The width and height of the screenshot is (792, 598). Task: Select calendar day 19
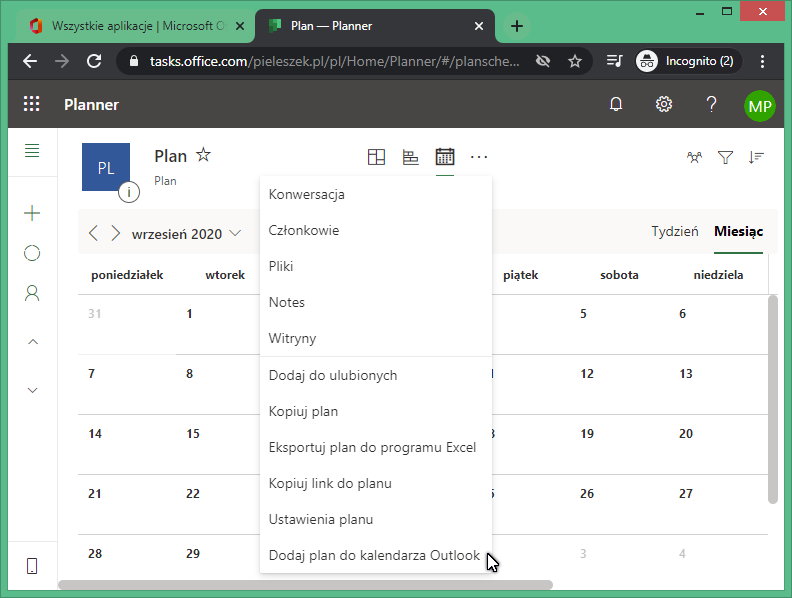point(587,434)
